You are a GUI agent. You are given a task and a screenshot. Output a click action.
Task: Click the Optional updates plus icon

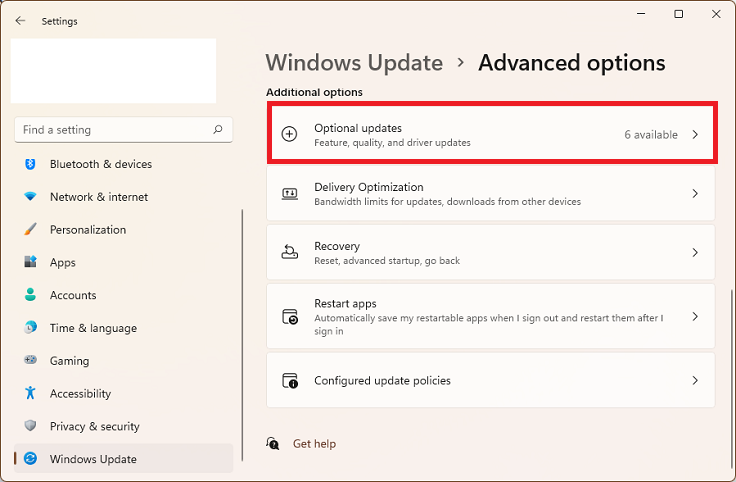[x=289, y=134]
